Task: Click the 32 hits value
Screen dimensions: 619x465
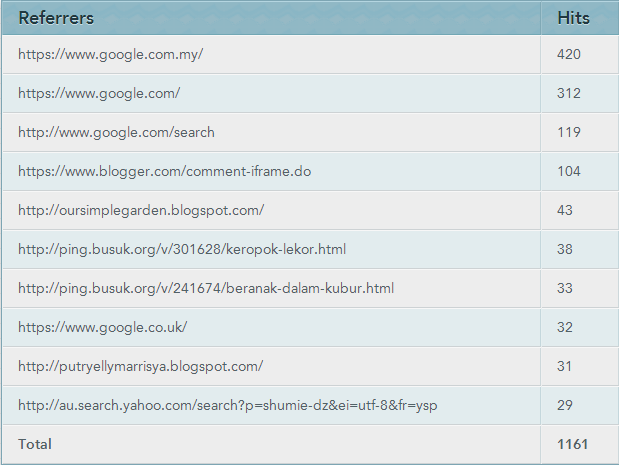Action: coord(565,327)
